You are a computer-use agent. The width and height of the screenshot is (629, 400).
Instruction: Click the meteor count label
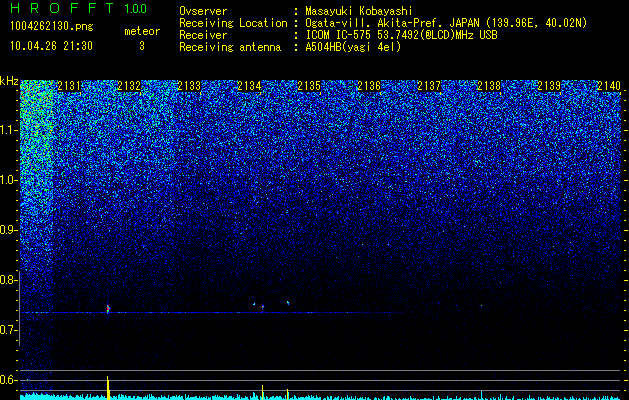tap(142, 31)
